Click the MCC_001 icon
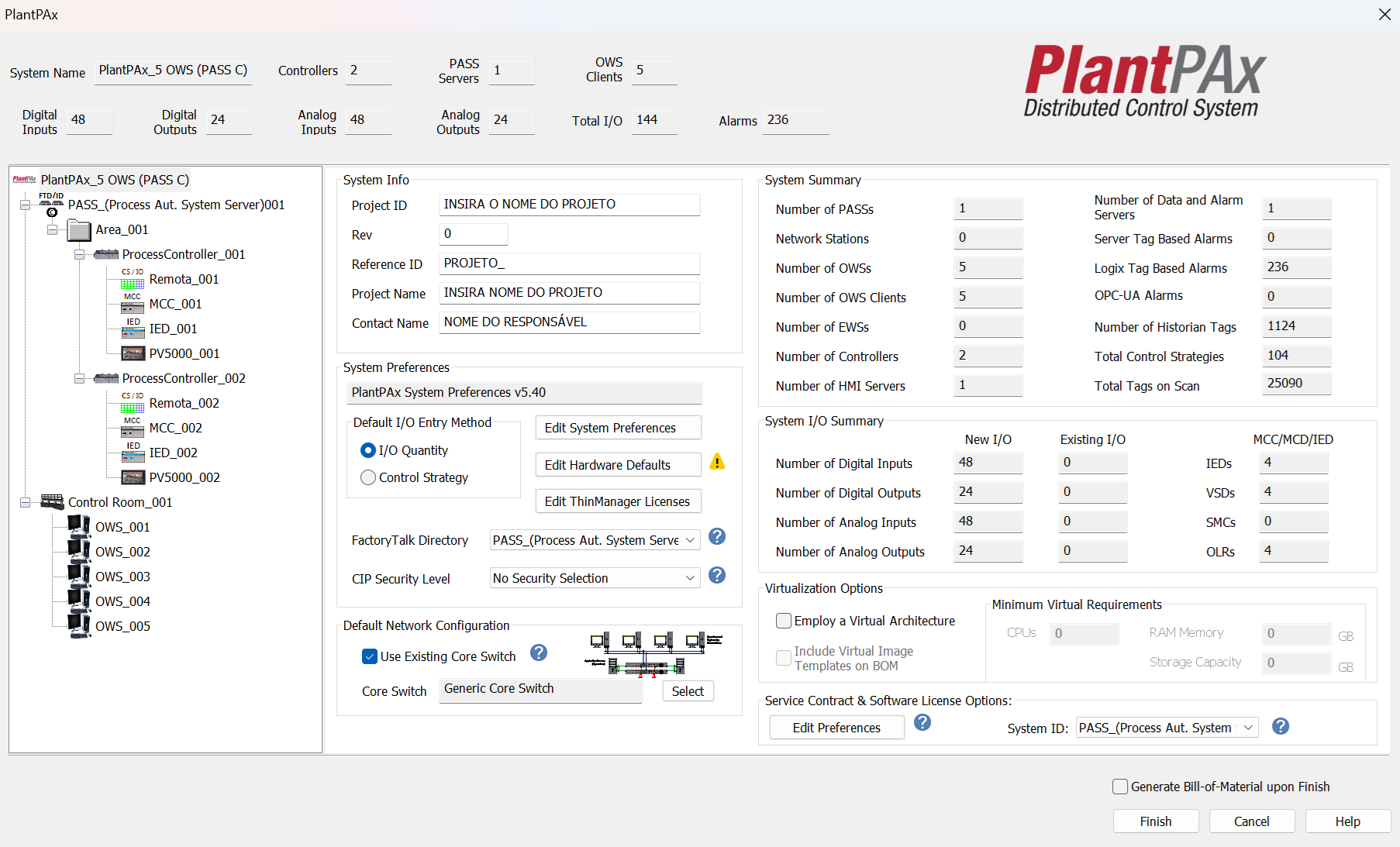 point(133,304)
